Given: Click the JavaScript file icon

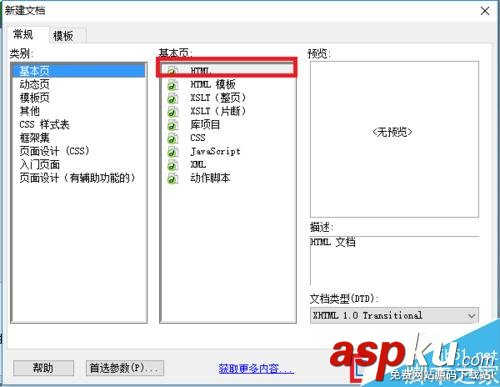Looking at the screenshot, I should coord(172,152).
